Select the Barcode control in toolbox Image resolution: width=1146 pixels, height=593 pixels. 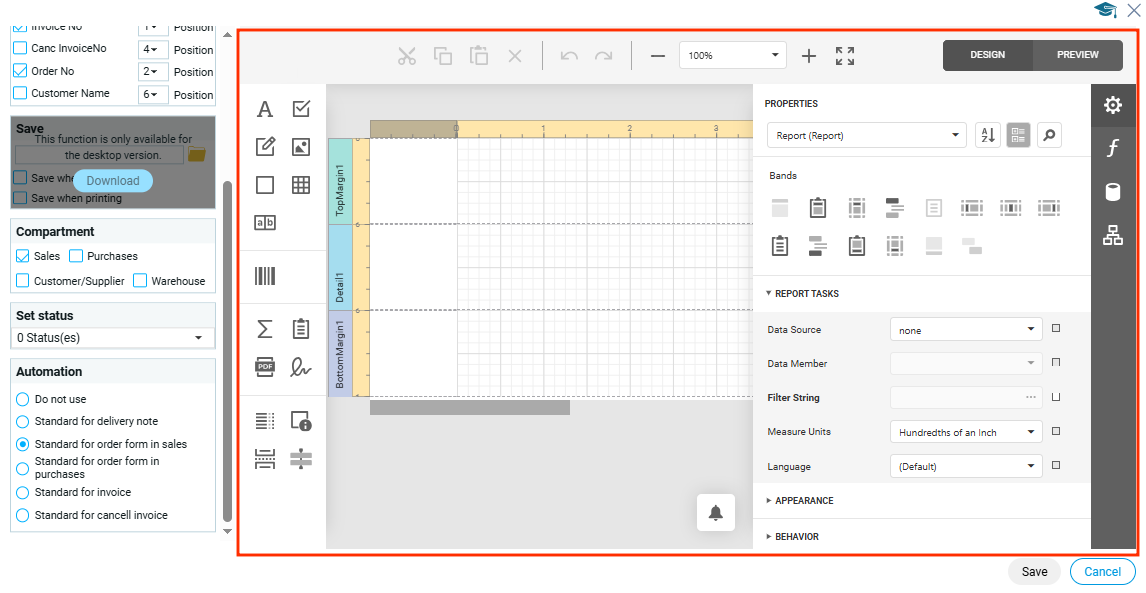[x=265, y=277]
